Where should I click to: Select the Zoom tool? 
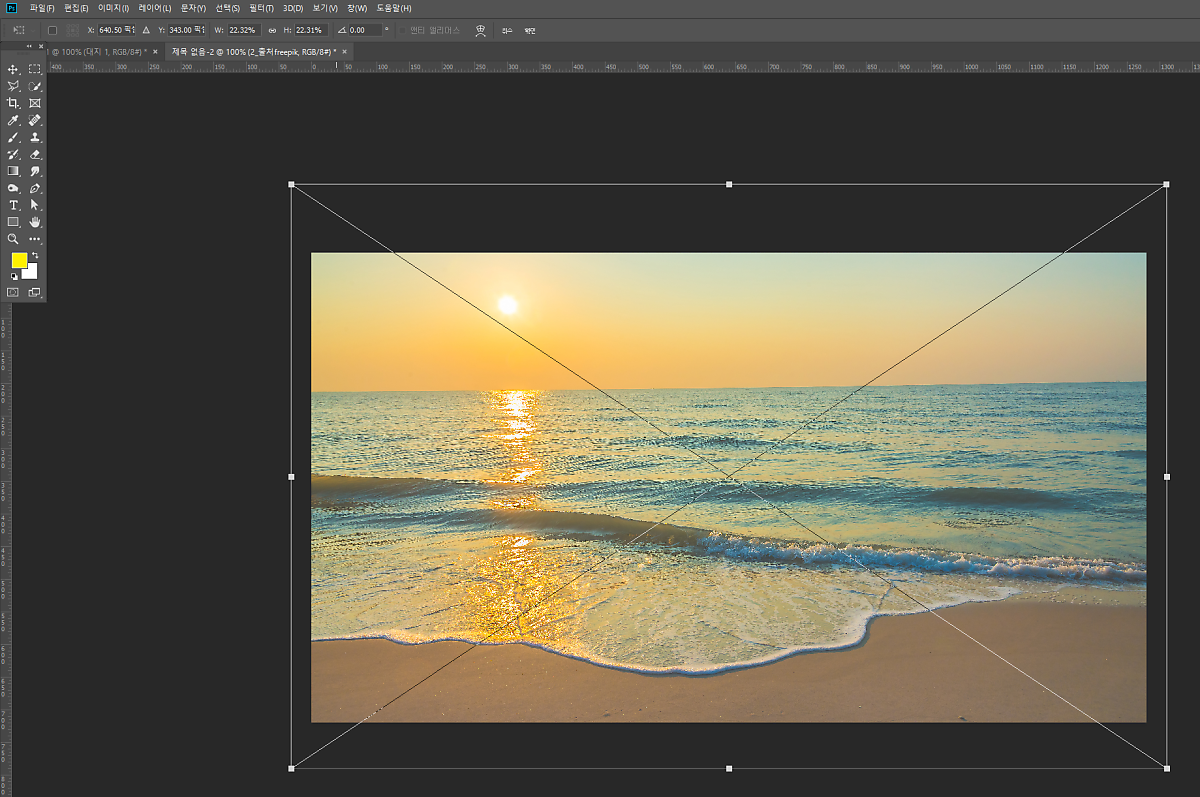coord(13,239)
